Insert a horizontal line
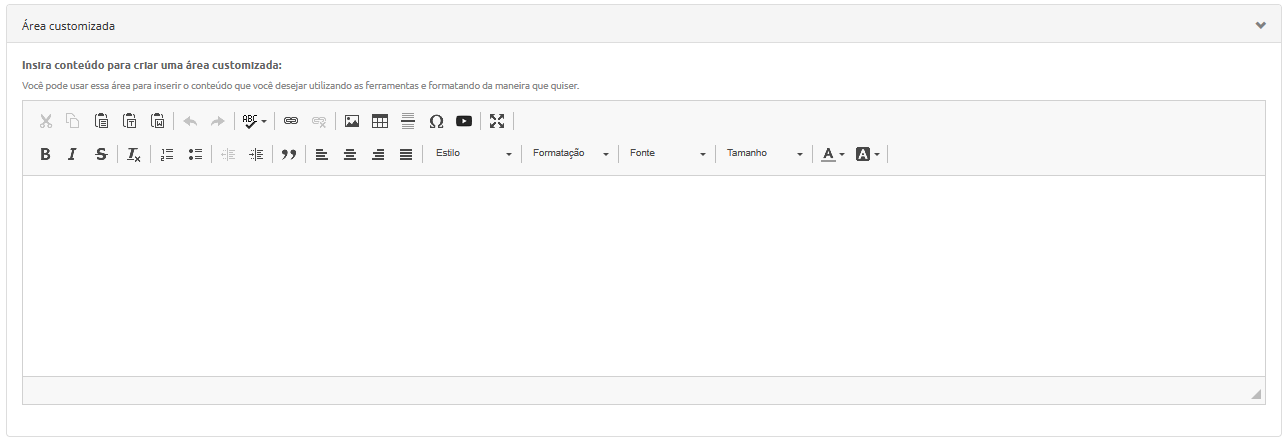This screenshot has width=1287, height=440. (x=408, y=121)
